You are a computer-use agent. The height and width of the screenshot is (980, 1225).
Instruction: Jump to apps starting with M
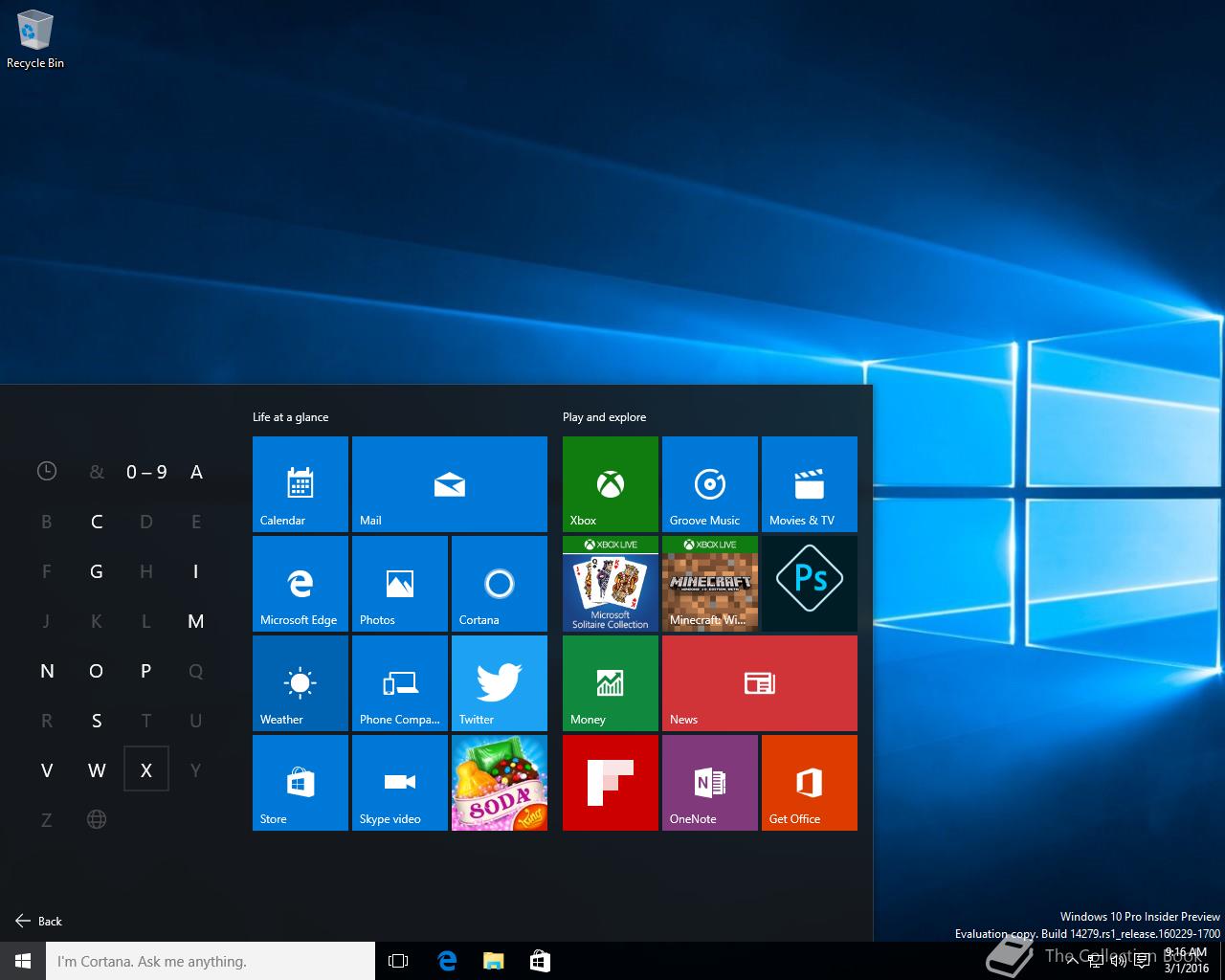click(x=196, y=621)
